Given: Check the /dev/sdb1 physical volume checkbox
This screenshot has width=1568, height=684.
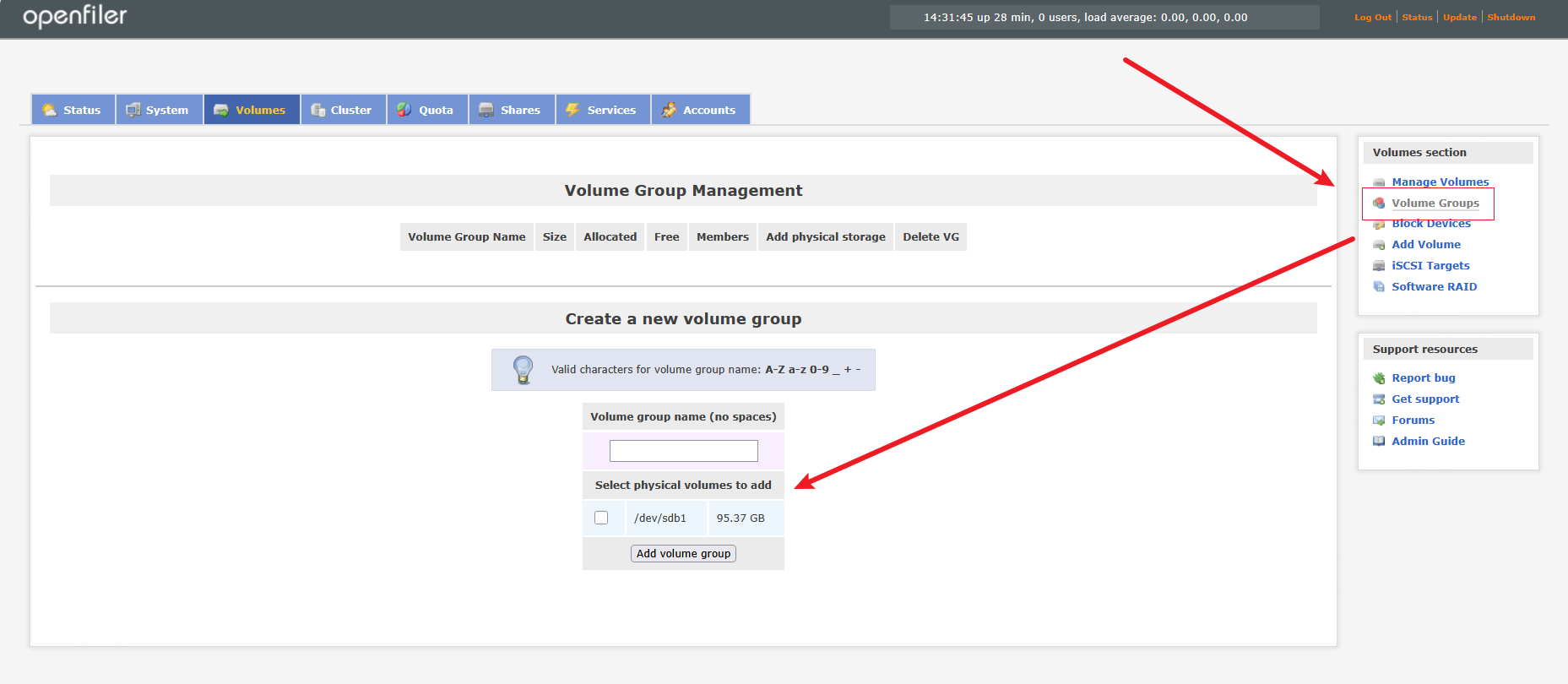Looking at the screenshot, I should [x=601, y=518].
